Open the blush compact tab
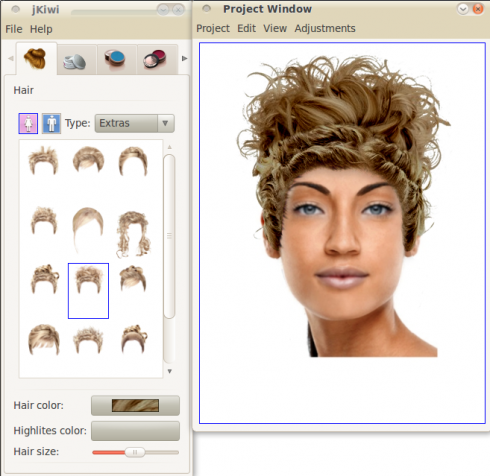 156,60
